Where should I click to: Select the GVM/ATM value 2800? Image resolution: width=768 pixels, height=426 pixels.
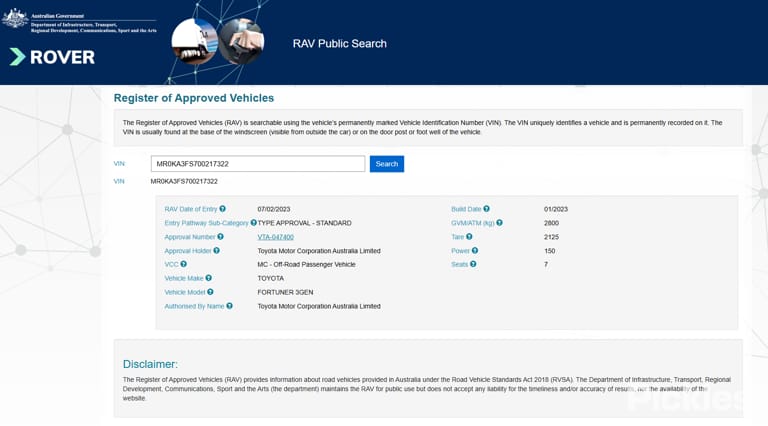click(551, 223)
